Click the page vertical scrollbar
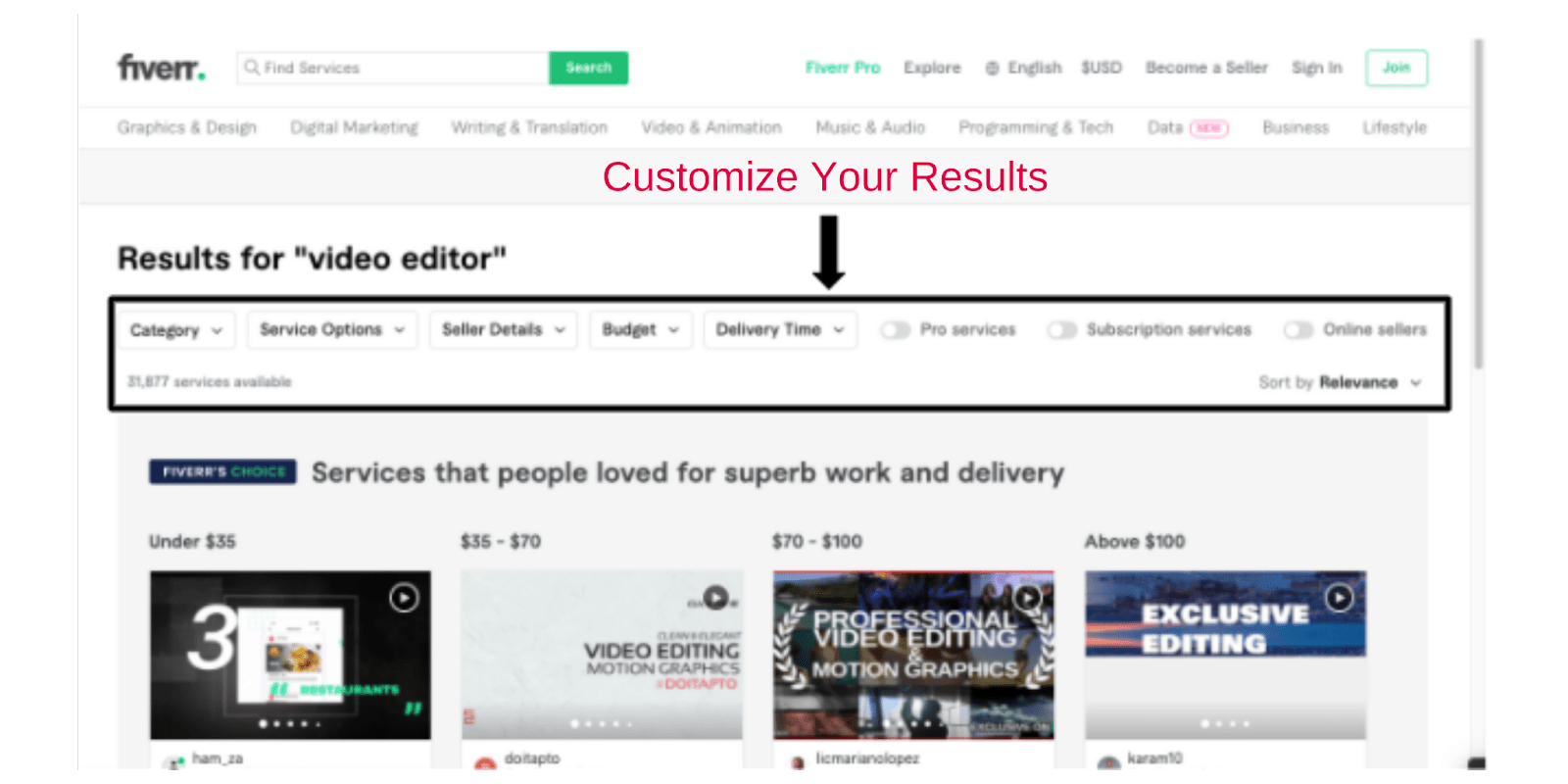 [1478, 204]
